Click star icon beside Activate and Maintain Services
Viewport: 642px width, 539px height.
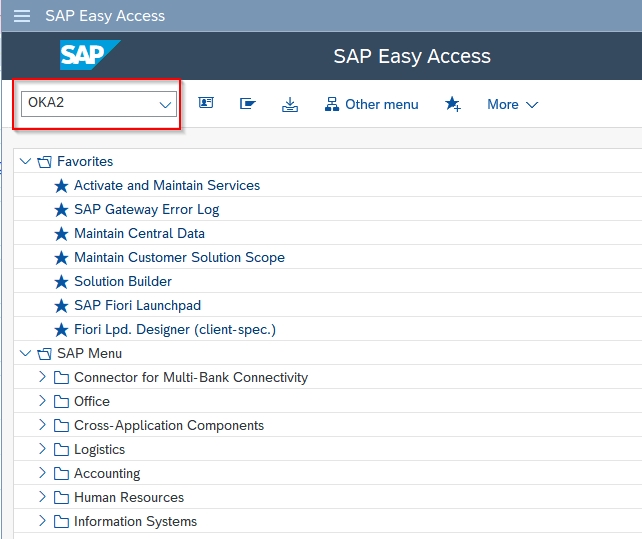(x=61, y=186)
